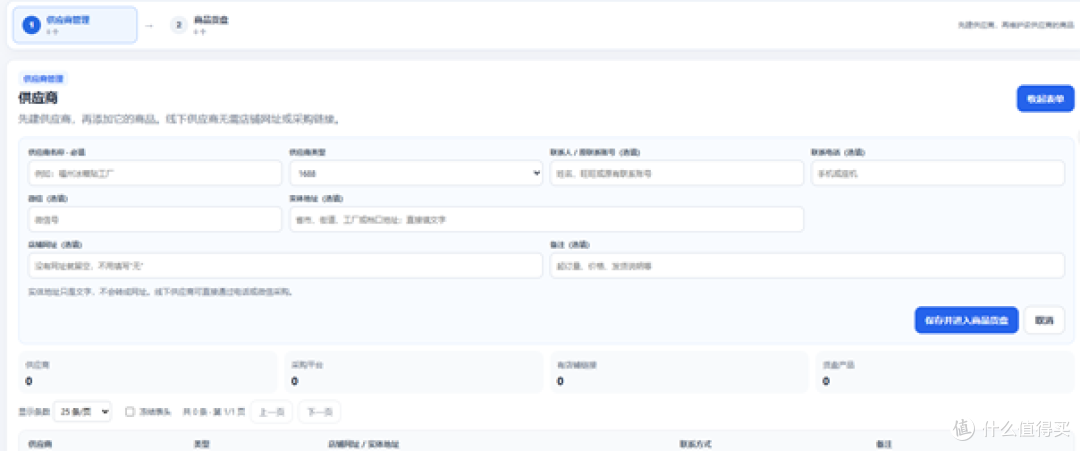Viewport: 1080px width, 451px height.
Task: Click the 类型 table column header
Action: [202, 444]
